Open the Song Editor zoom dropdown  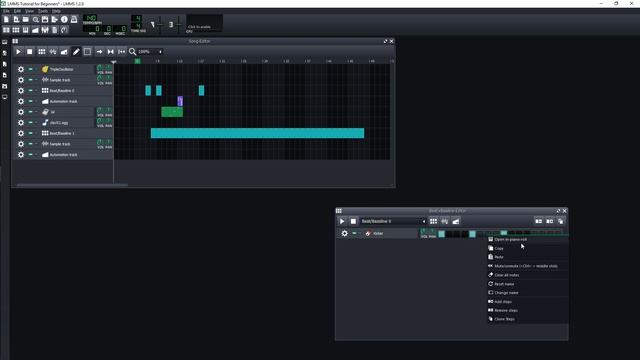click(x=150, y=52)
